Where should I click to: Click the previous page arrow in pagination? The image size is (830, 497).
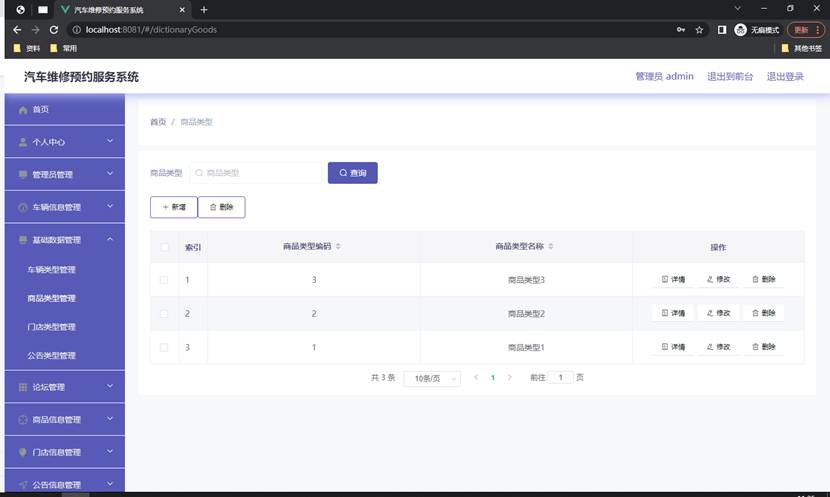tap(476, 377)
